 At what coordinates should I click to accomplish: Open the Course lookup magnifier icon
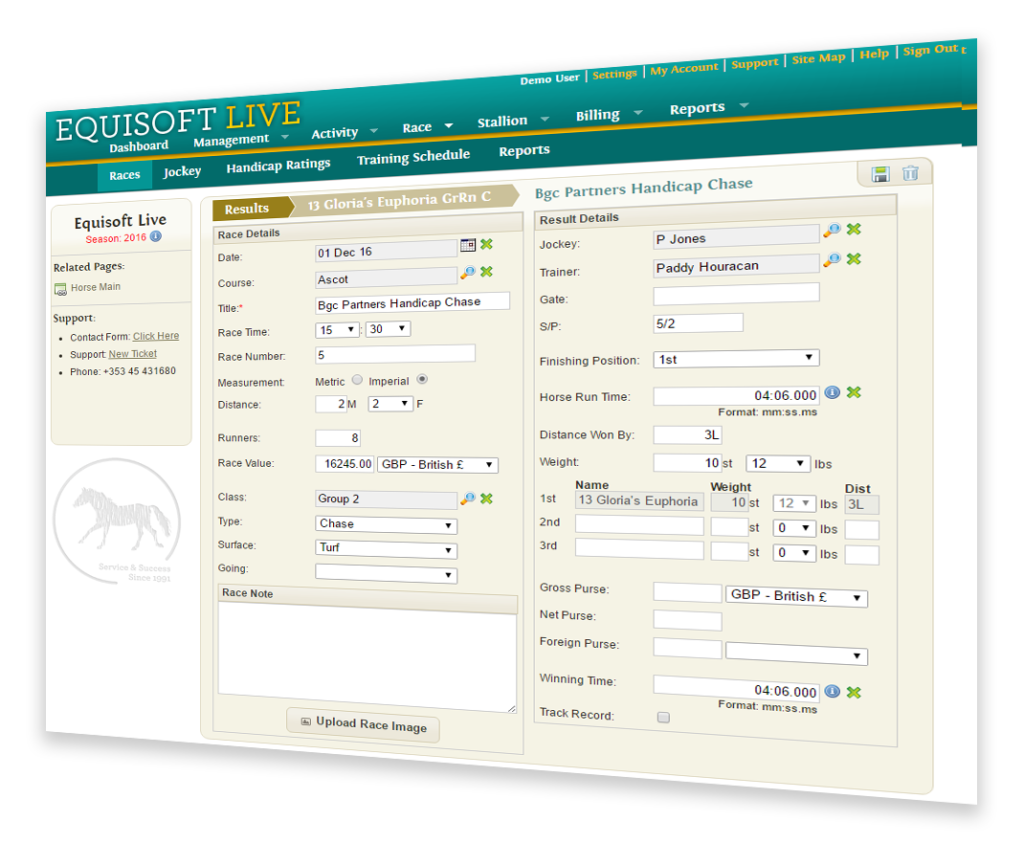(466, 271)
